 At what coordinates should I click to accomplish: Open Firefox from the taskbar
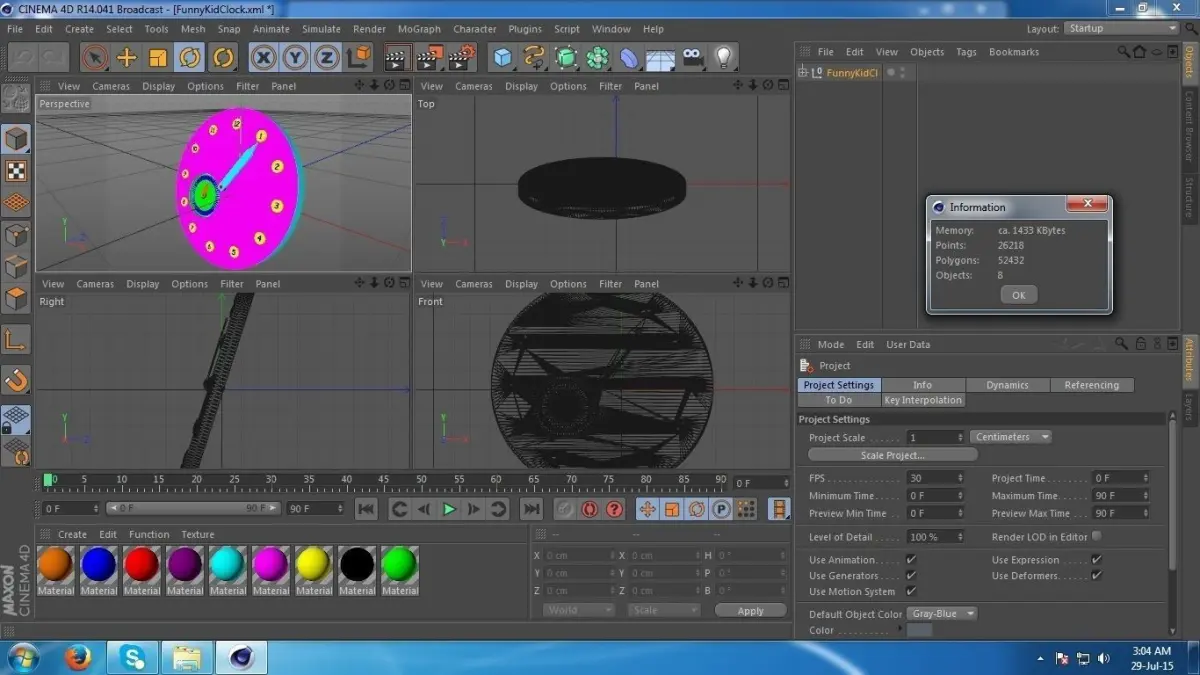[x=78, y=657]
